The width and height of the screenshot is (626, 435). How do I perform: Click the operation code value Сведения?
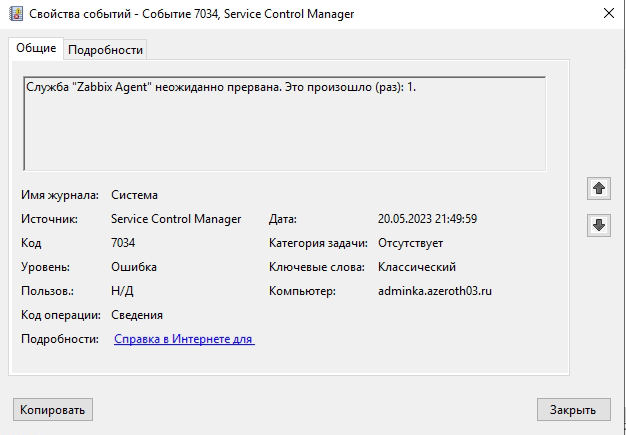click(x=137, y=315)
